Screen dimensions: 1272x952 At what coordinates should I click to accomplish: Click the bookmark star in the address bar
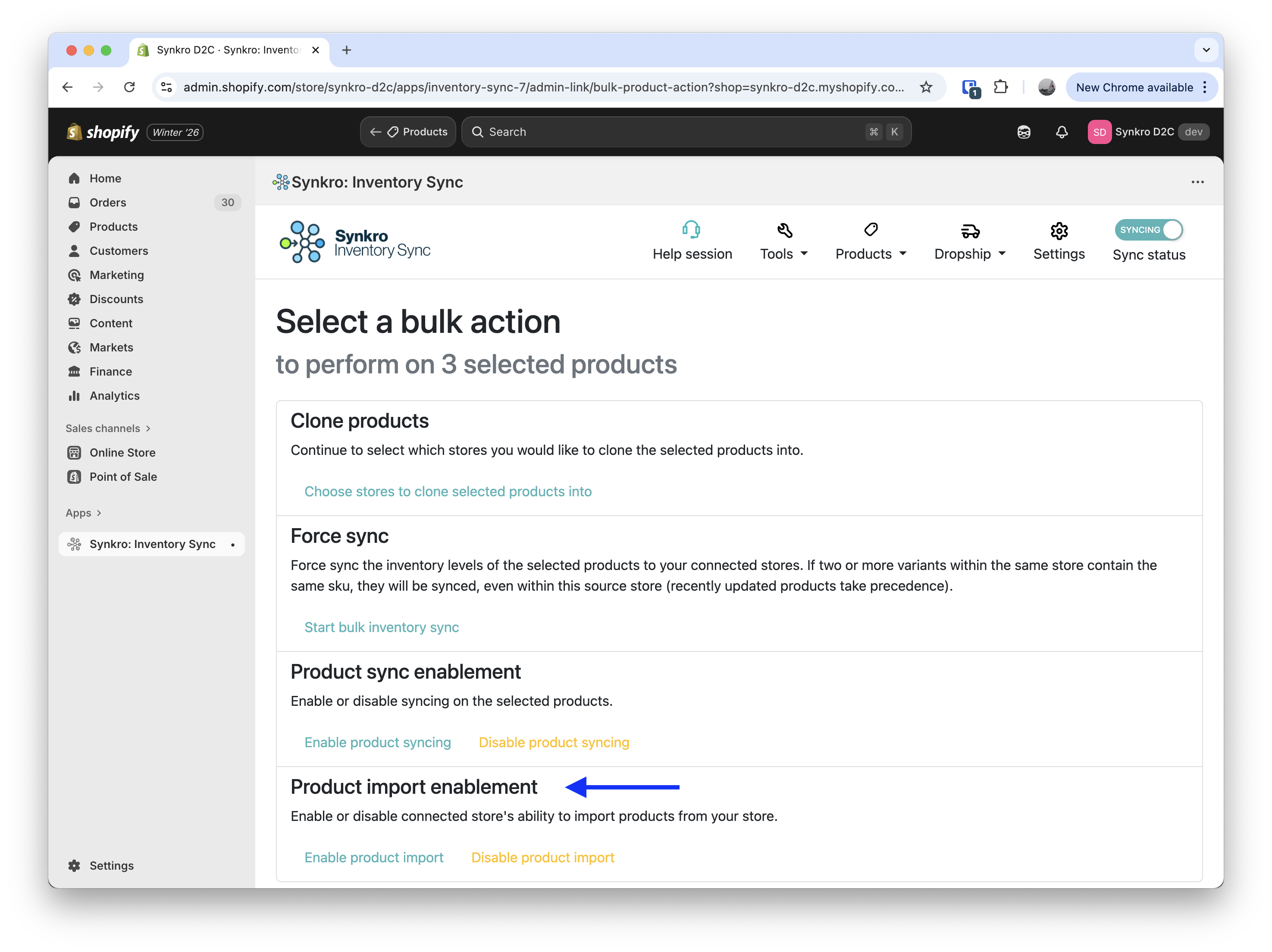coord(926,88)
